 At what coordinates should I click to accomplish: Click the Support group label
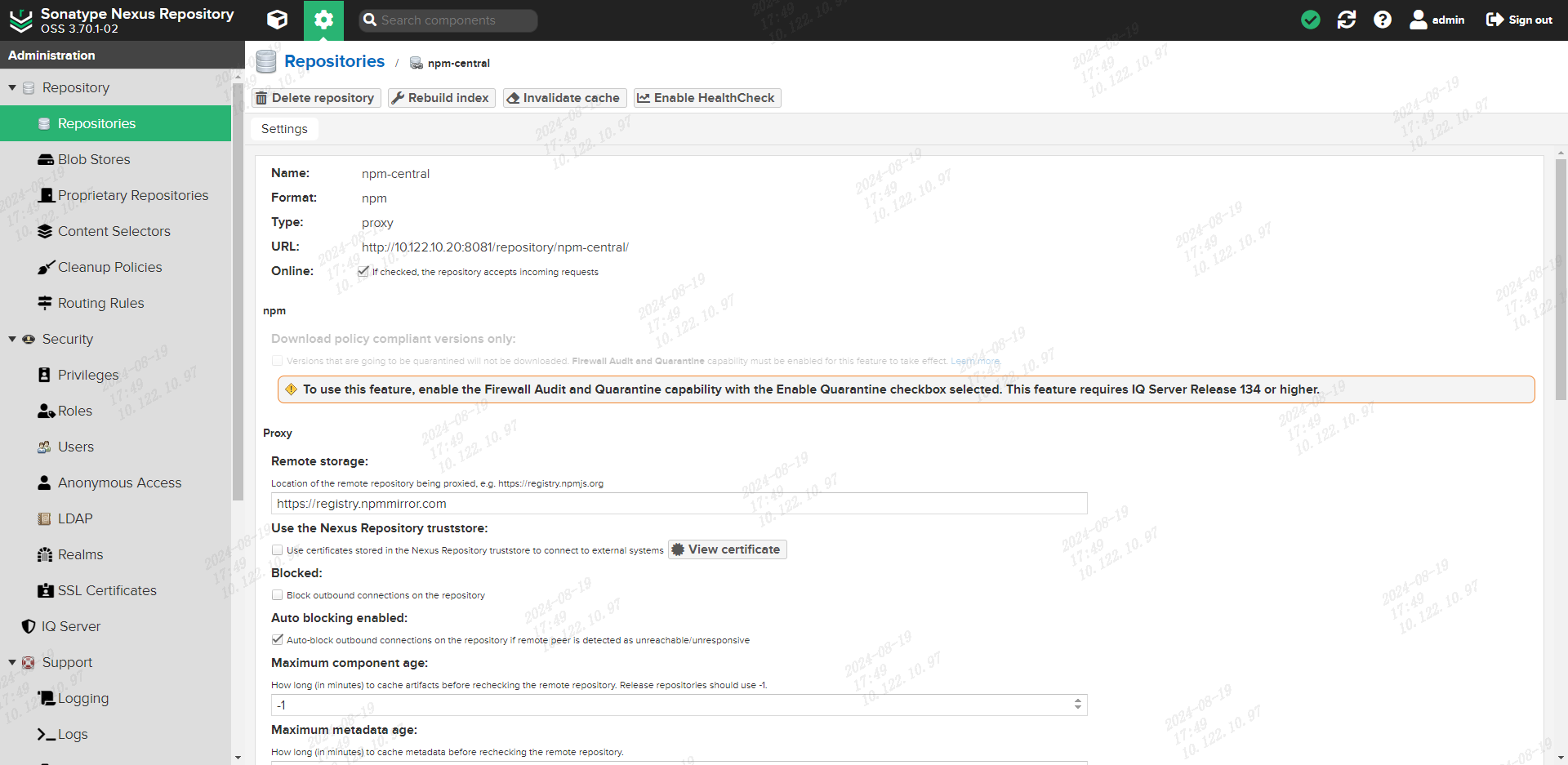tap(67, 662)
